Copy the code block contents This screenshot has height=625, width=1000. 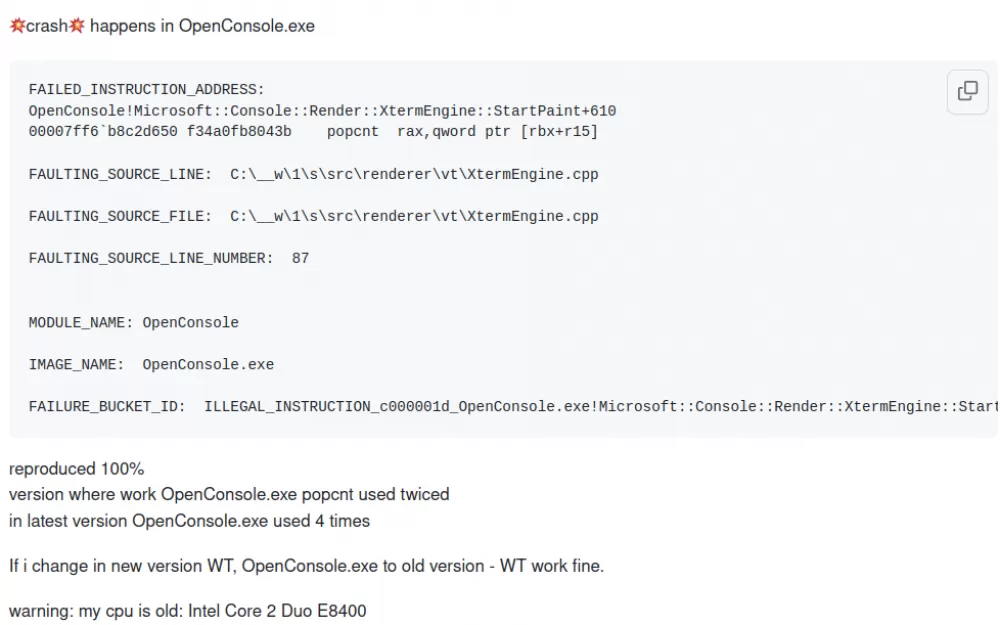pyautogui.click(x=967, y=91)
